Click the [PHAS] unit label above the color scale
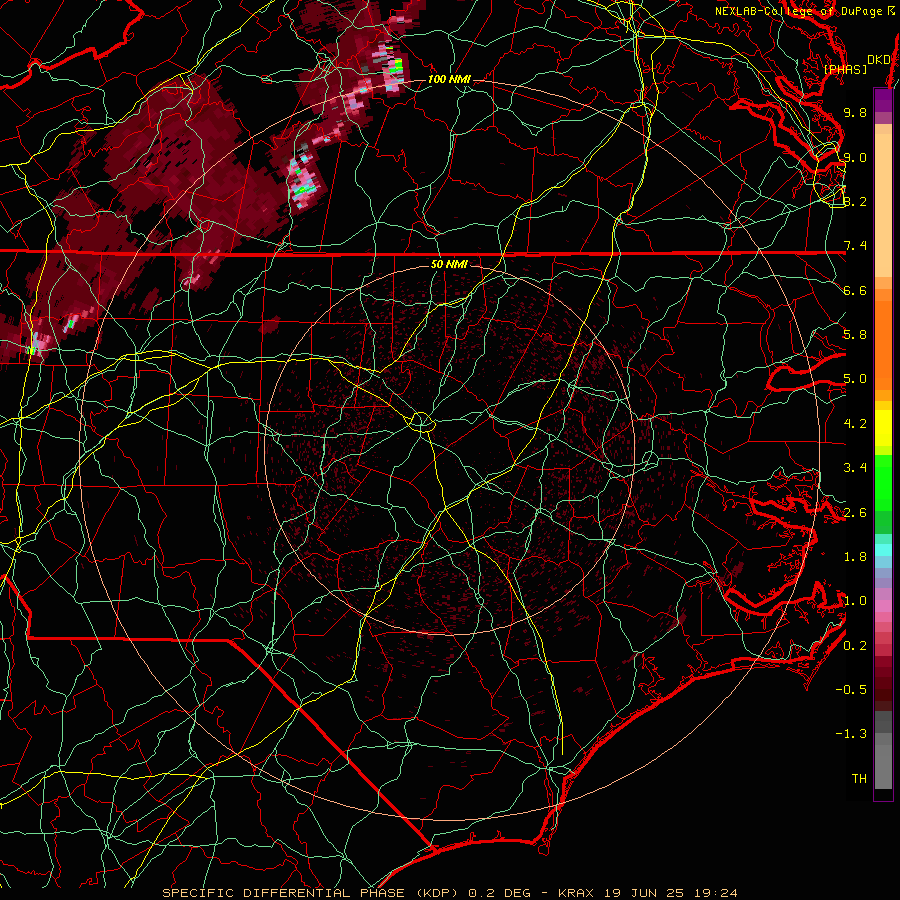 click(845, 70)
